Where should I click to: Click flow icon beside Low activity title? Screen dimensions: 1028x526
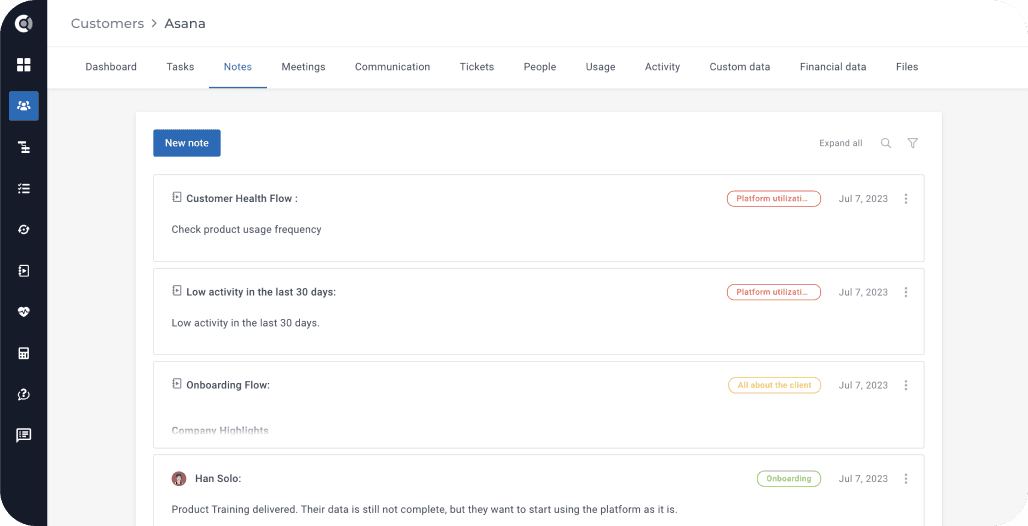(176, 290)
